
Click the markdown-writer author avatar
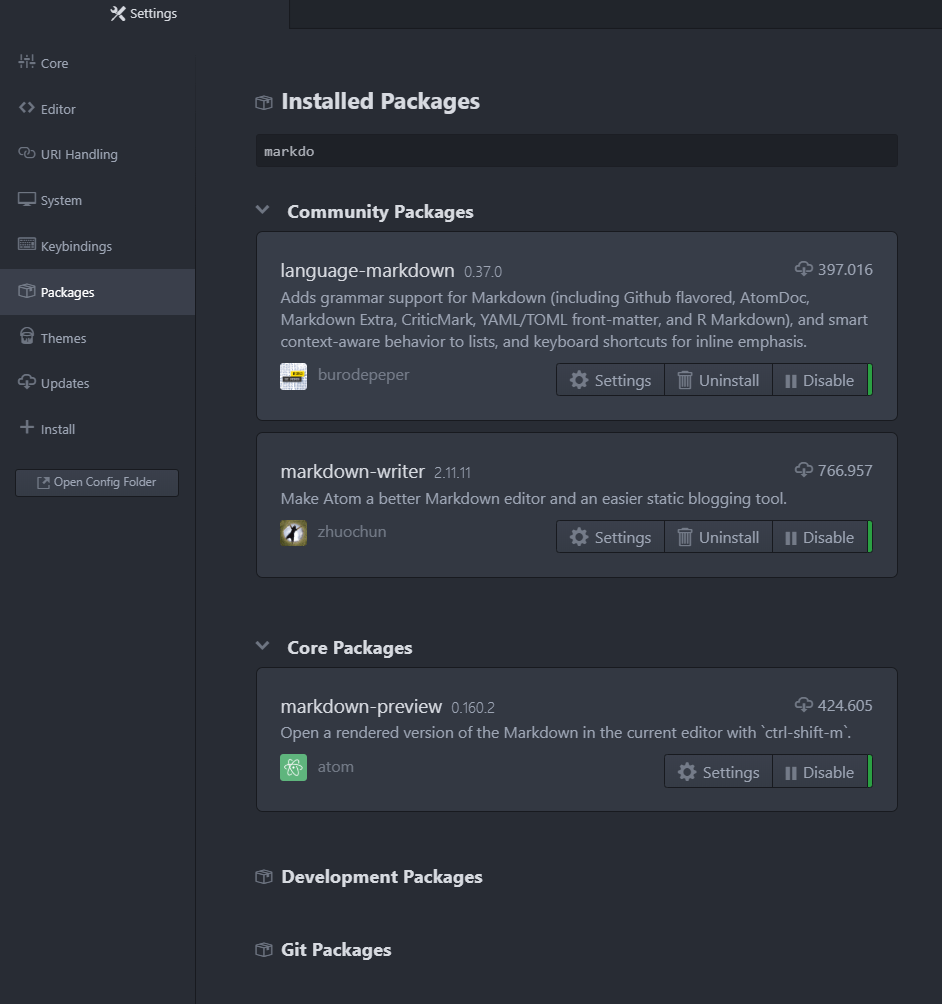coord(291,532)
